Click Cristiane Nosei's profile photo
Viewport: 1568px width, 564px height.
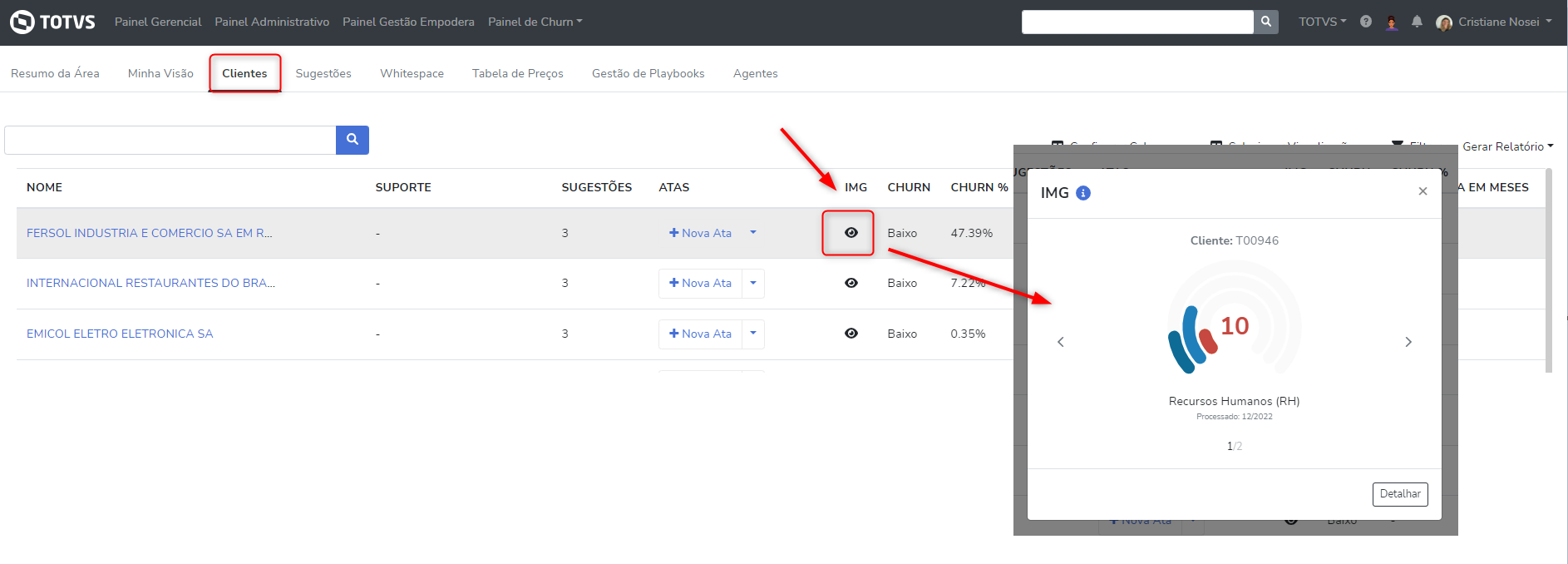pos(1444,22)
